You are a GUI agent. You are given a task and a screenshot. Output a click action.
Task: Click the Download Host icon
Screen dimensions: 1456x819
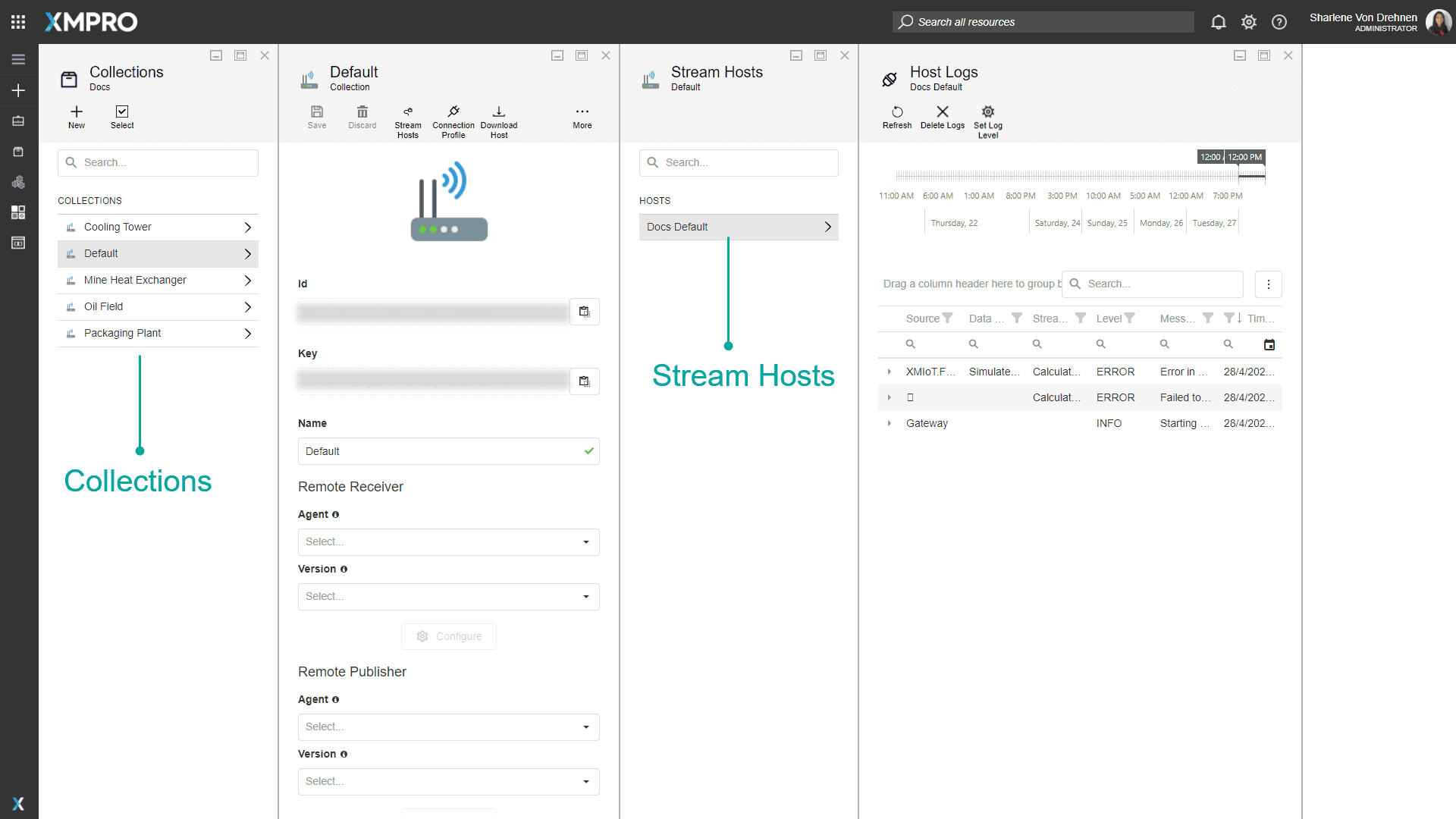(x=498, y=112)
